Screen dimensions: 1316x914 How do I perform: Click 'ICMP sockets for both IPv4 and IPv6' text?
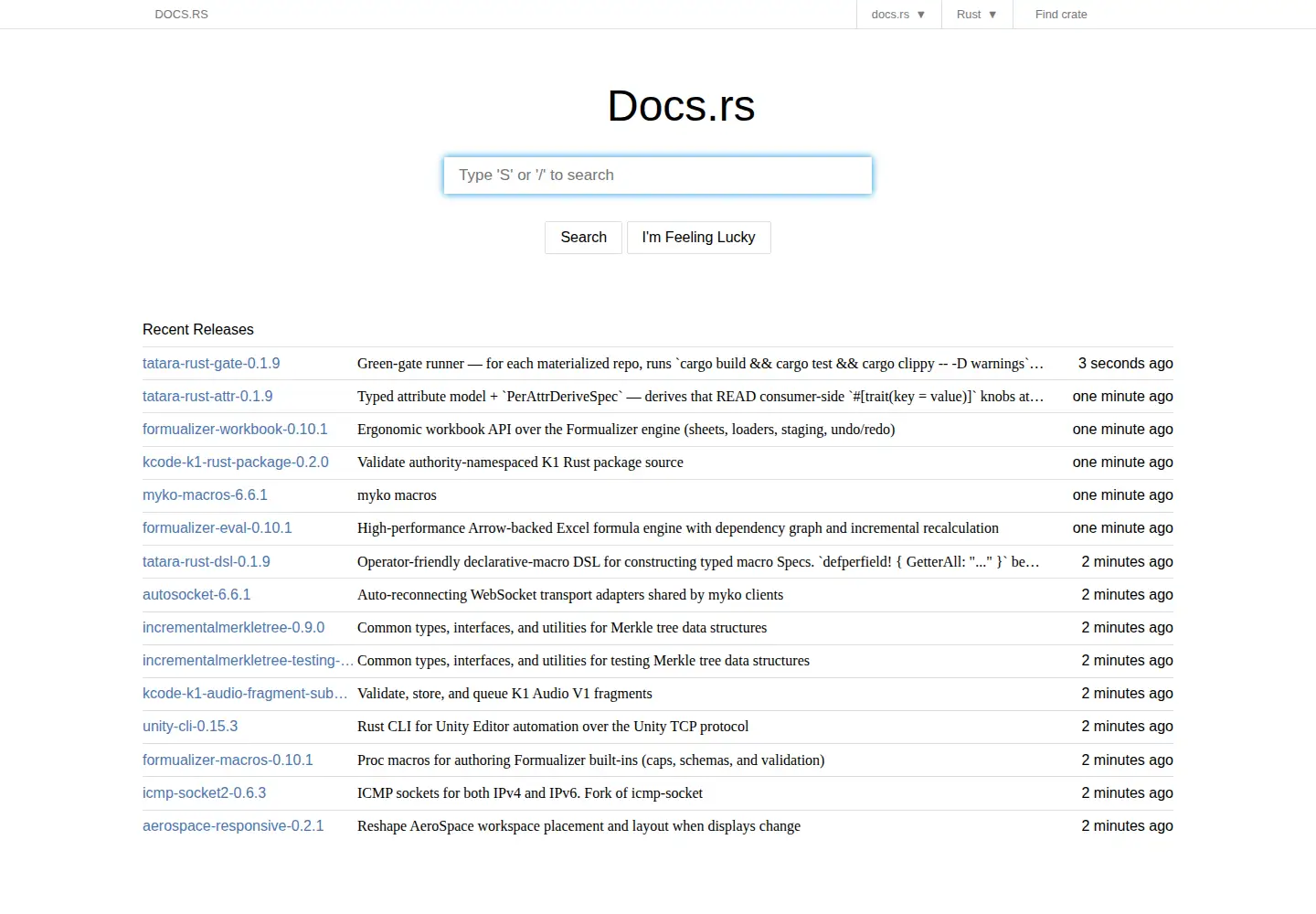[530, 793]
